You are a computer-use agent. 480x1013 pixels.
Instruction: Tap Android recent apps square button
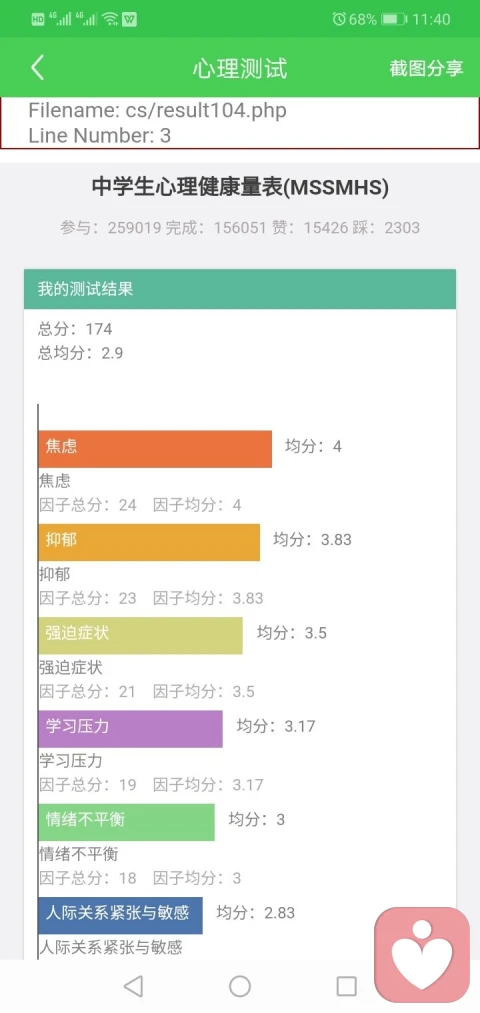point(346,986)
